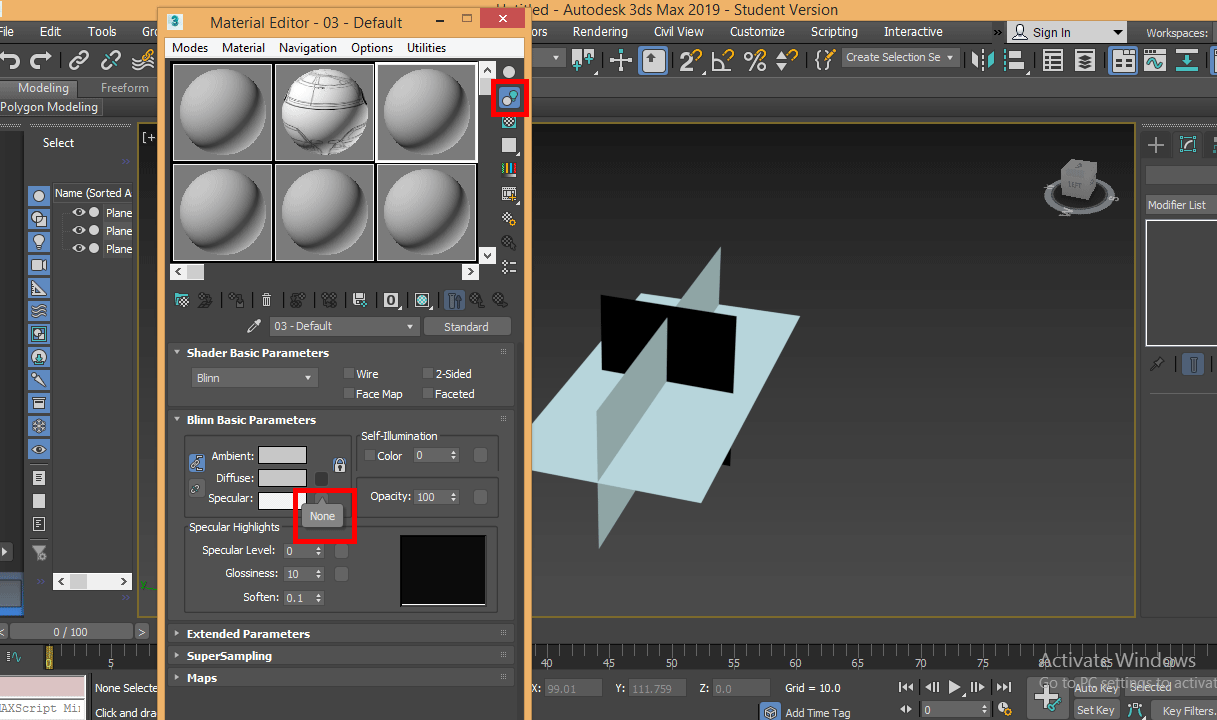Click the Go to Parent icon

click(x=477, y=300)
